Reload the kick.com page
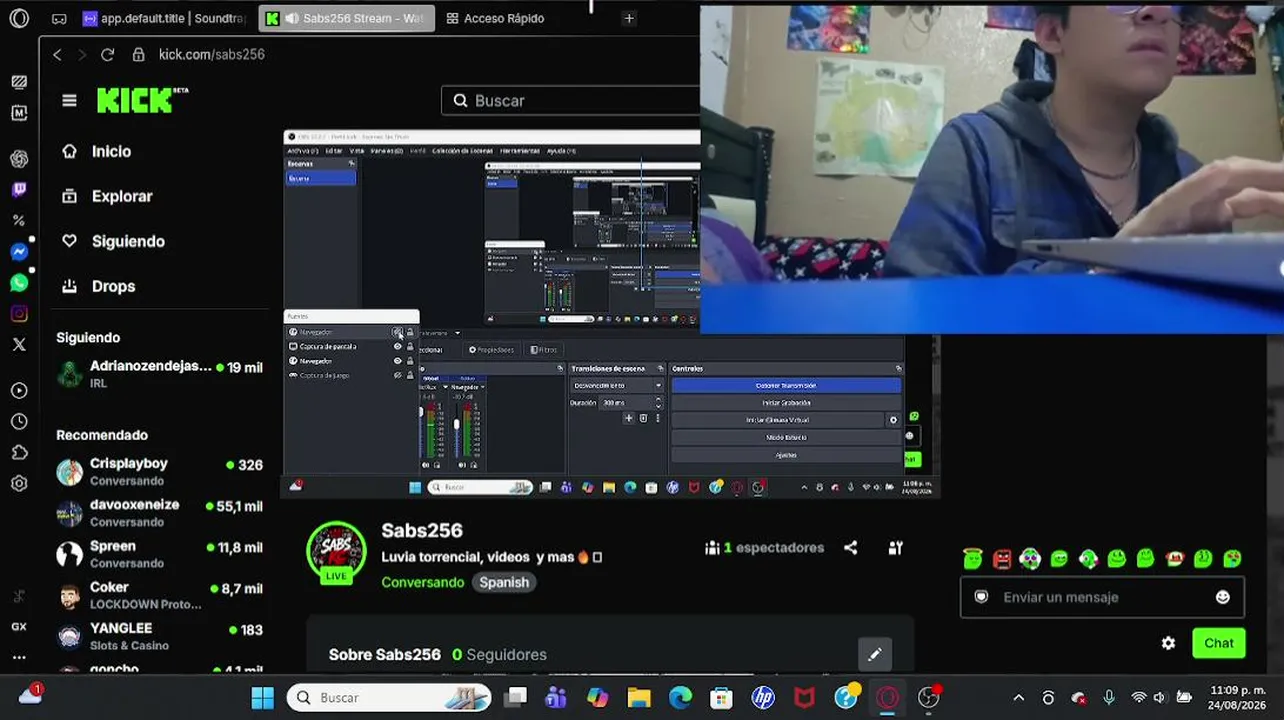1284x720 pixels. pos(108,55)
